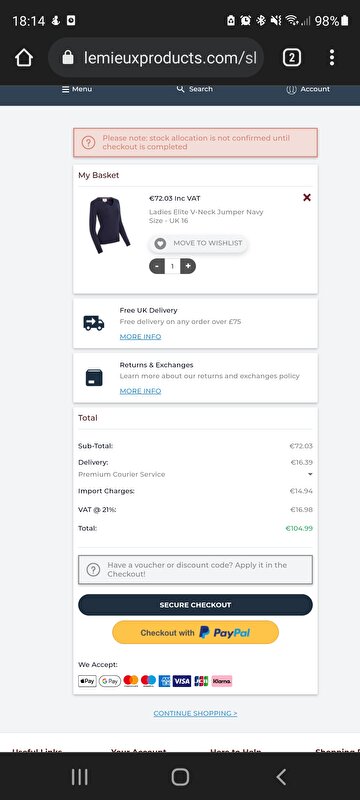360x800 pixels.
Task: Click the Move to Wishlist heart button
Action: pyautogui.click(x=199, y=243)
